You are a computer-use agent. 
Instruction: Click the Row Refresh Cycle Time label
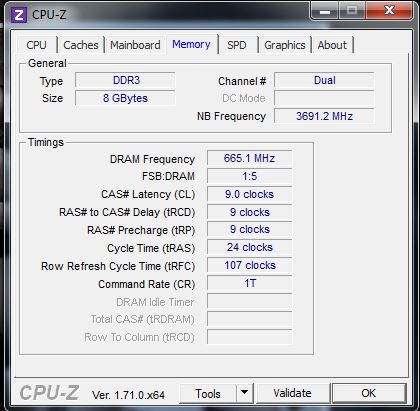pos(118,266)
